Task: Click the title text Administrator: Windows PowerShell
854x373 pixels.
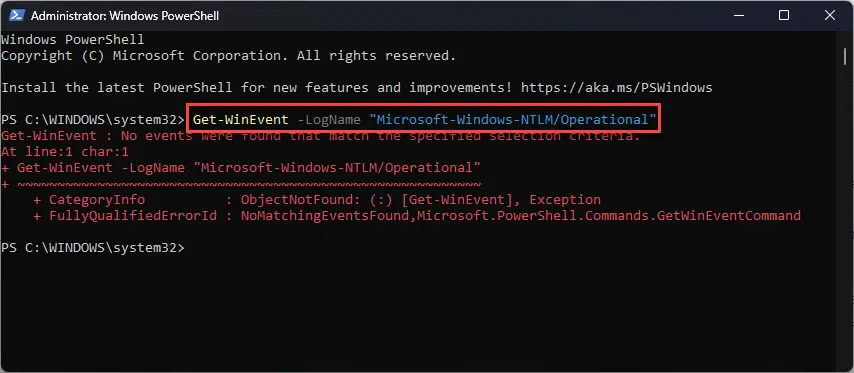Action: coord(125,16)
